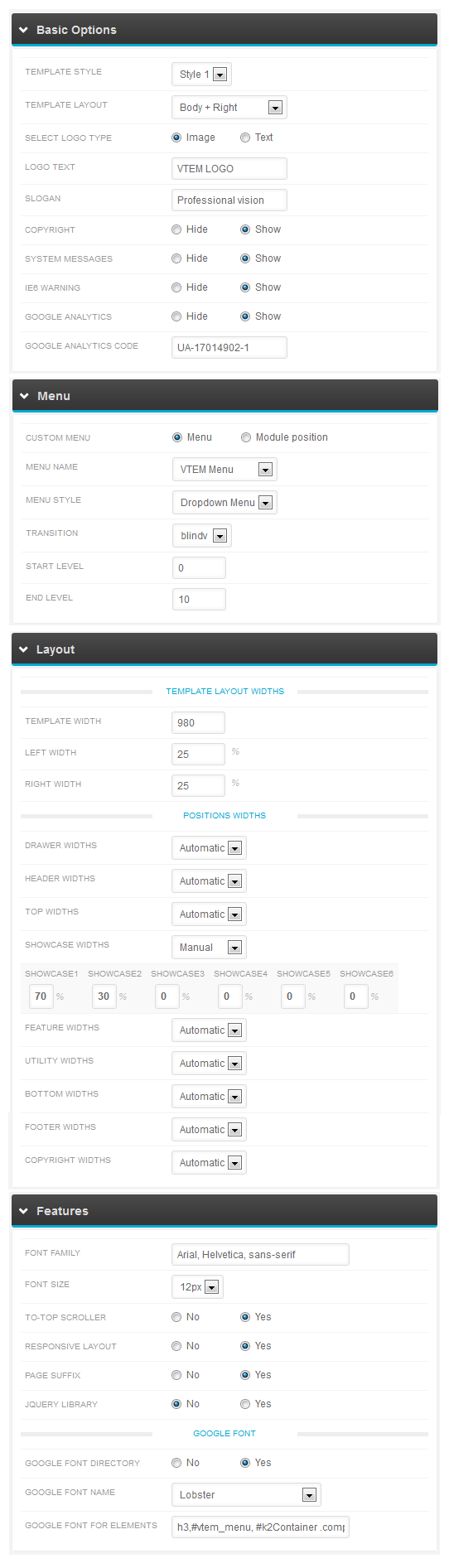Collapse the Menu section chevron

click(24, 396)
